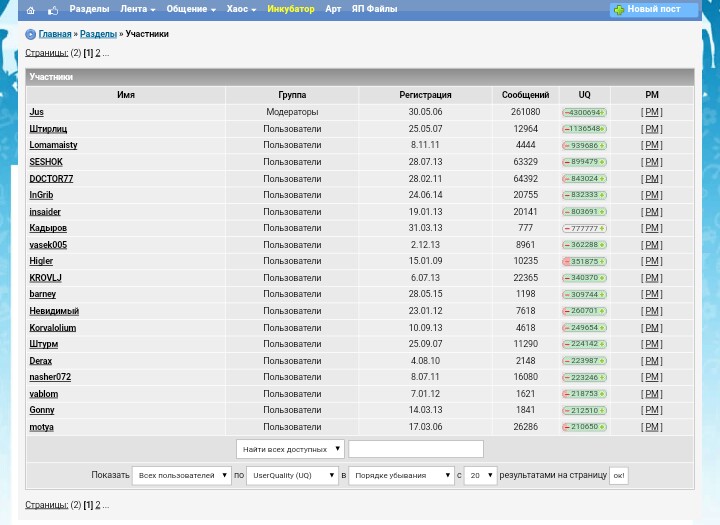Open the Lomamaisty user profile link
Image resolution: width=720 pixels, height=525 pixels.
[x=53, y=145]
